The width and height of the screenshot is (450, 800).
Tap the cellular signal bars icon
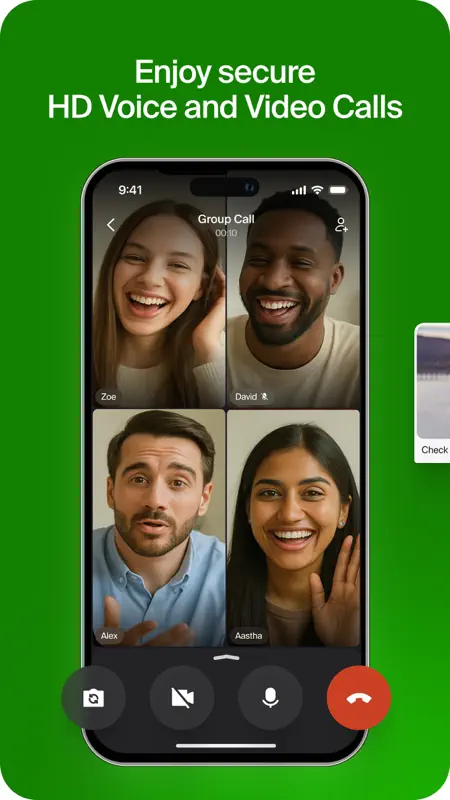[x=299, y=190]
